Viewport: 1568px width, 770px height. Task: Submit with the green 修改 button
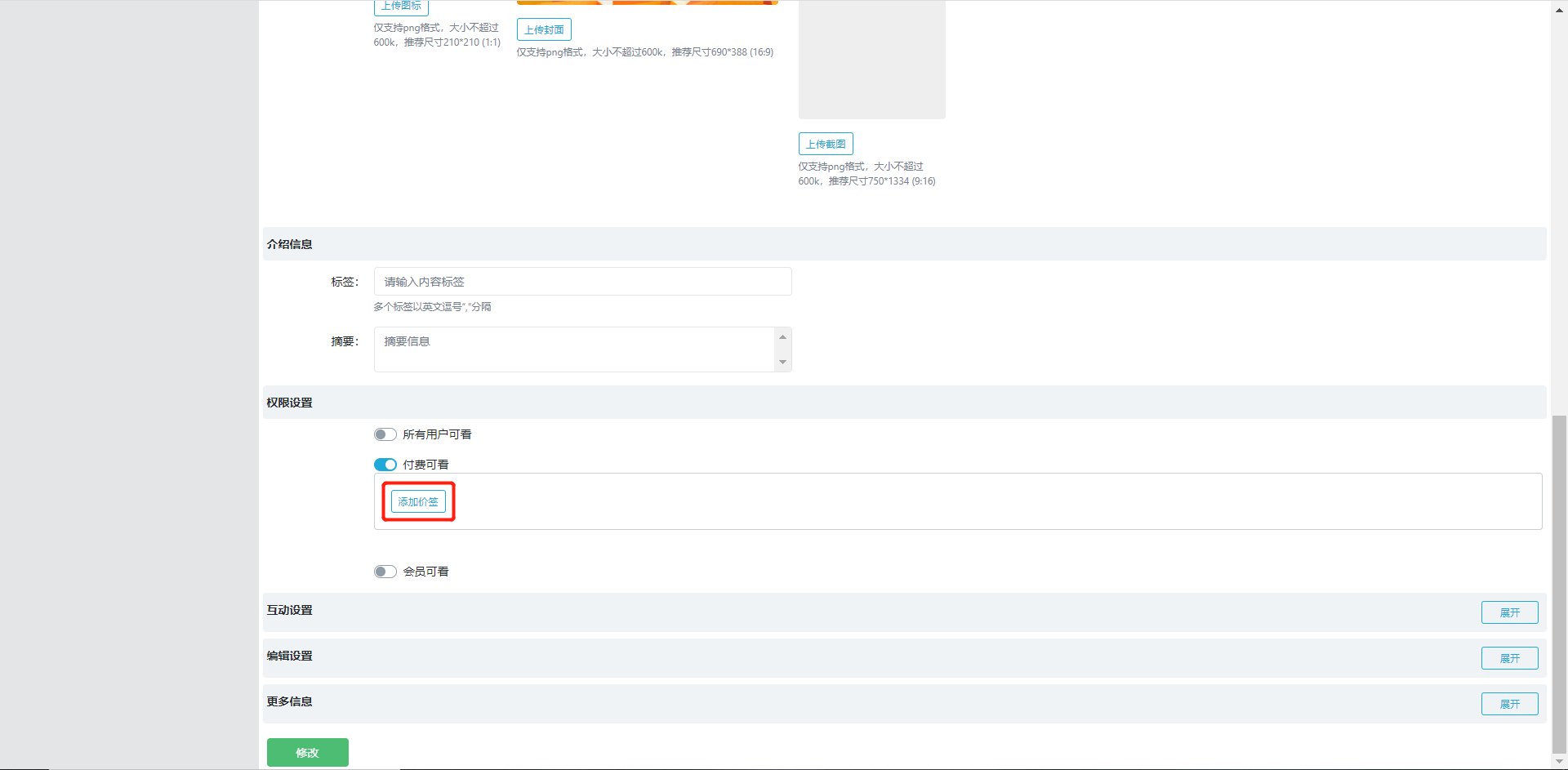coord(307,752)
